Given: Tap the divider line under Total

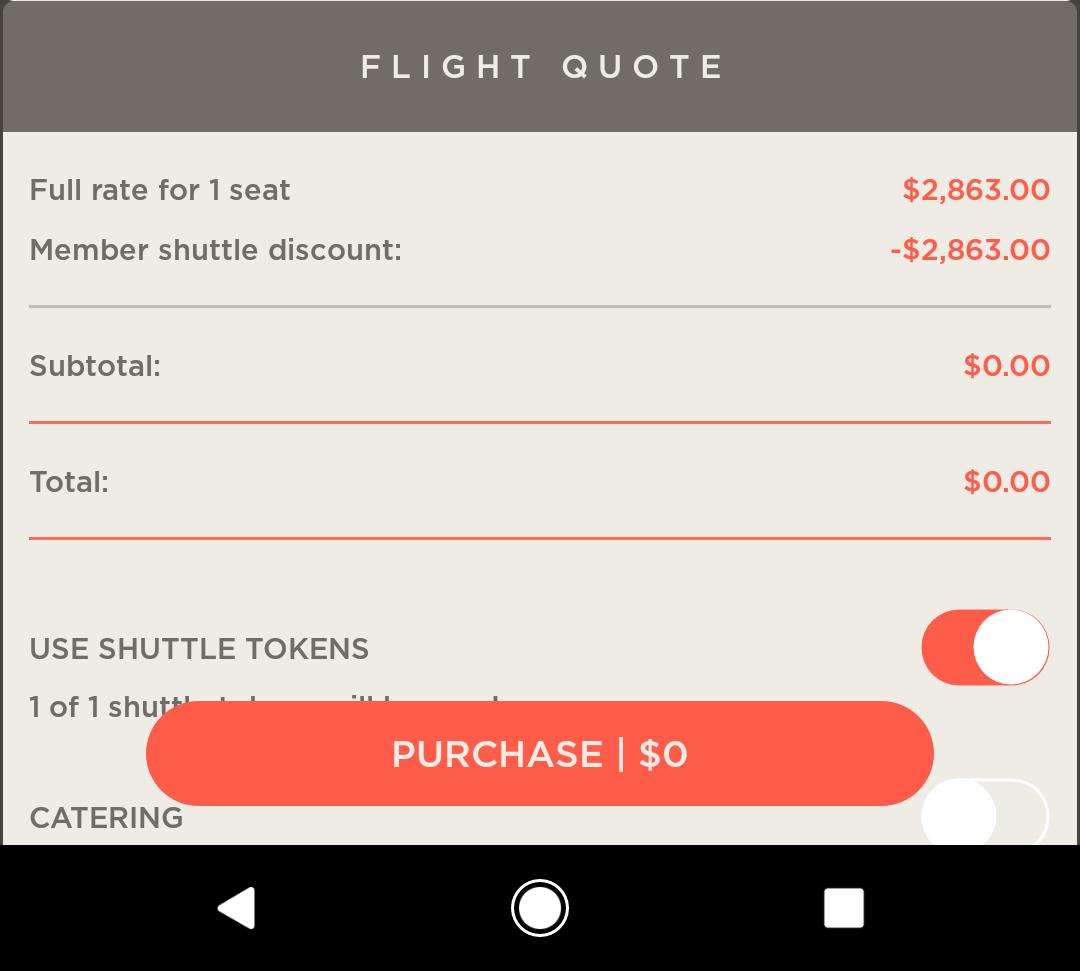Looking at the screenshot, I should [x=540, y=539].
